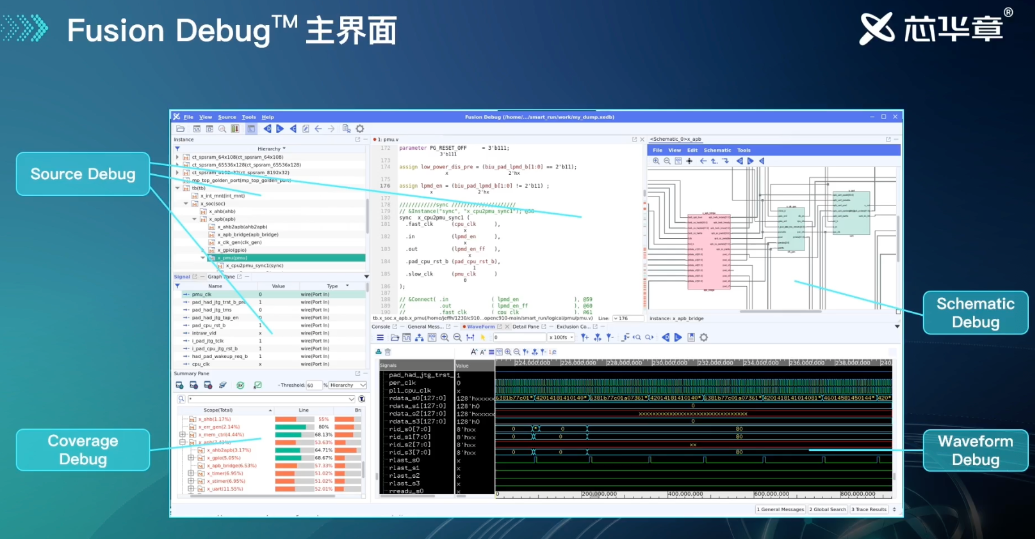Click schematic toolbar right-pointing blue arrow
Viewport: 1035px width, 539px height.
751,161
